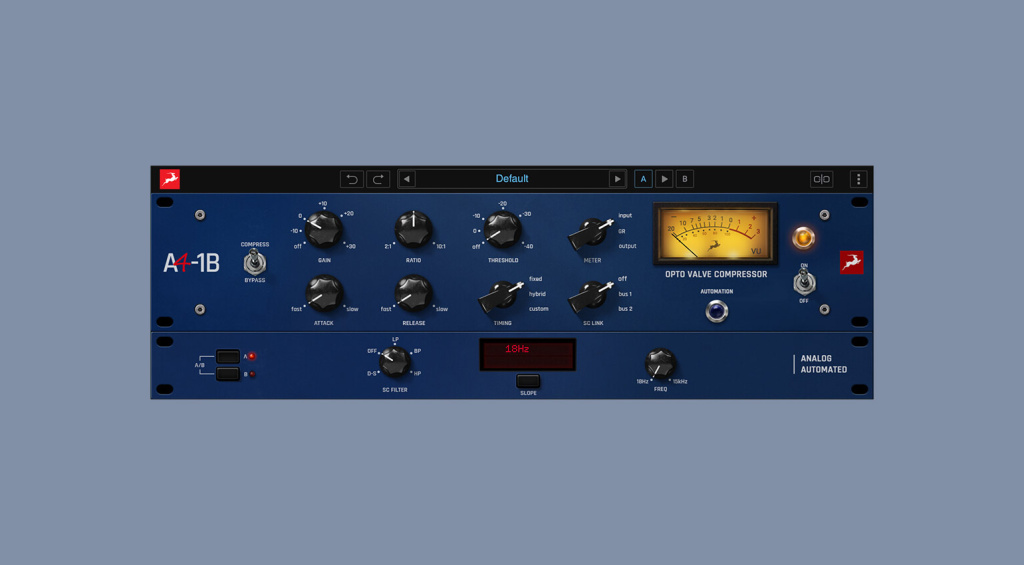The width and height of the screenshot is (1024, 565).
Task: Click the Automation blue jewel button
Action: (716, 311)
